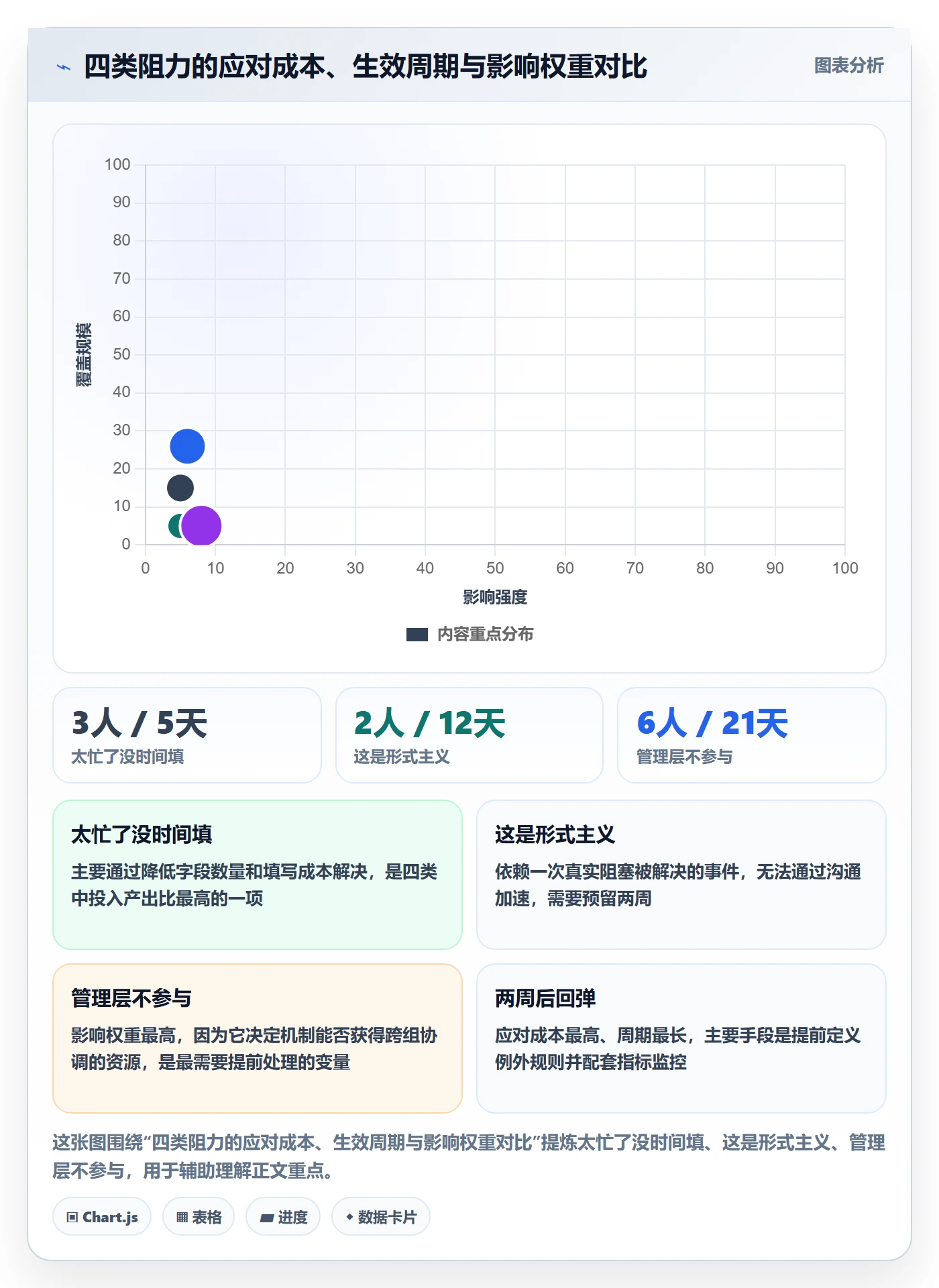The image size is (939, 1288).
Task: Click 管理层不参与 subtitle under 6人 / 21天
Action: coord(684,757)
